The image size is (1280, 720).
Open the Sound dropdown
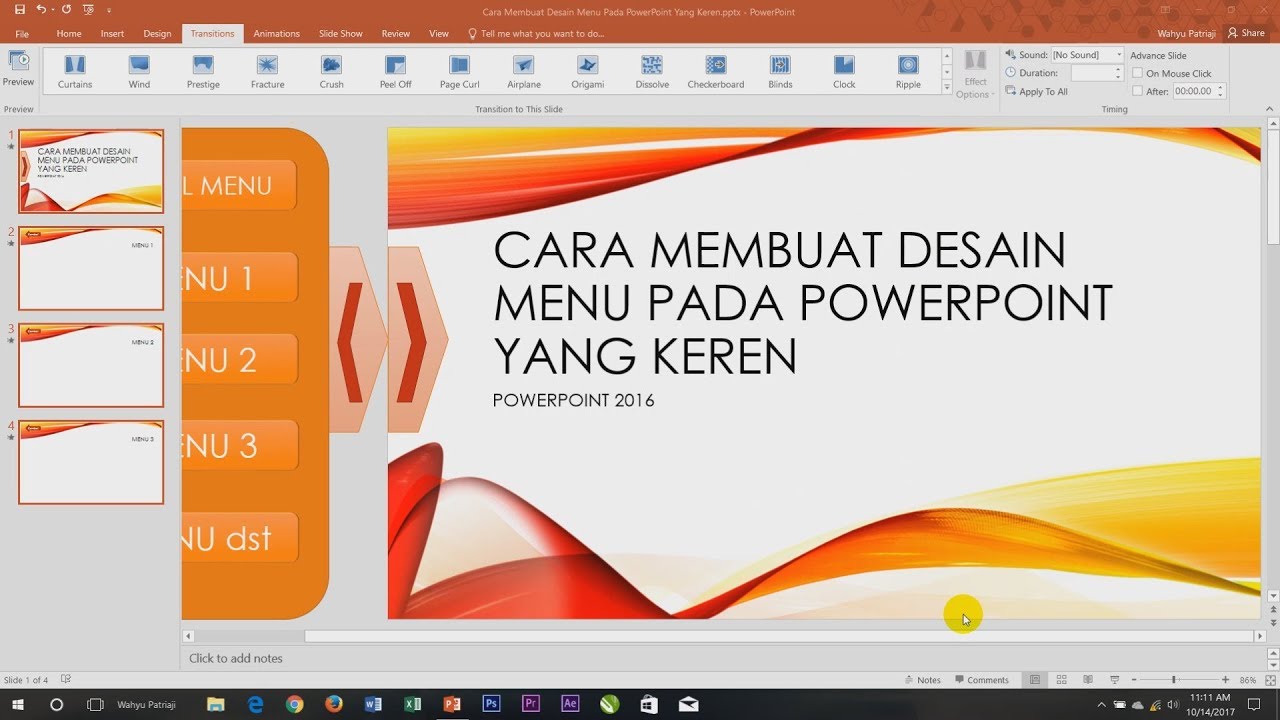pos(1117,54)
